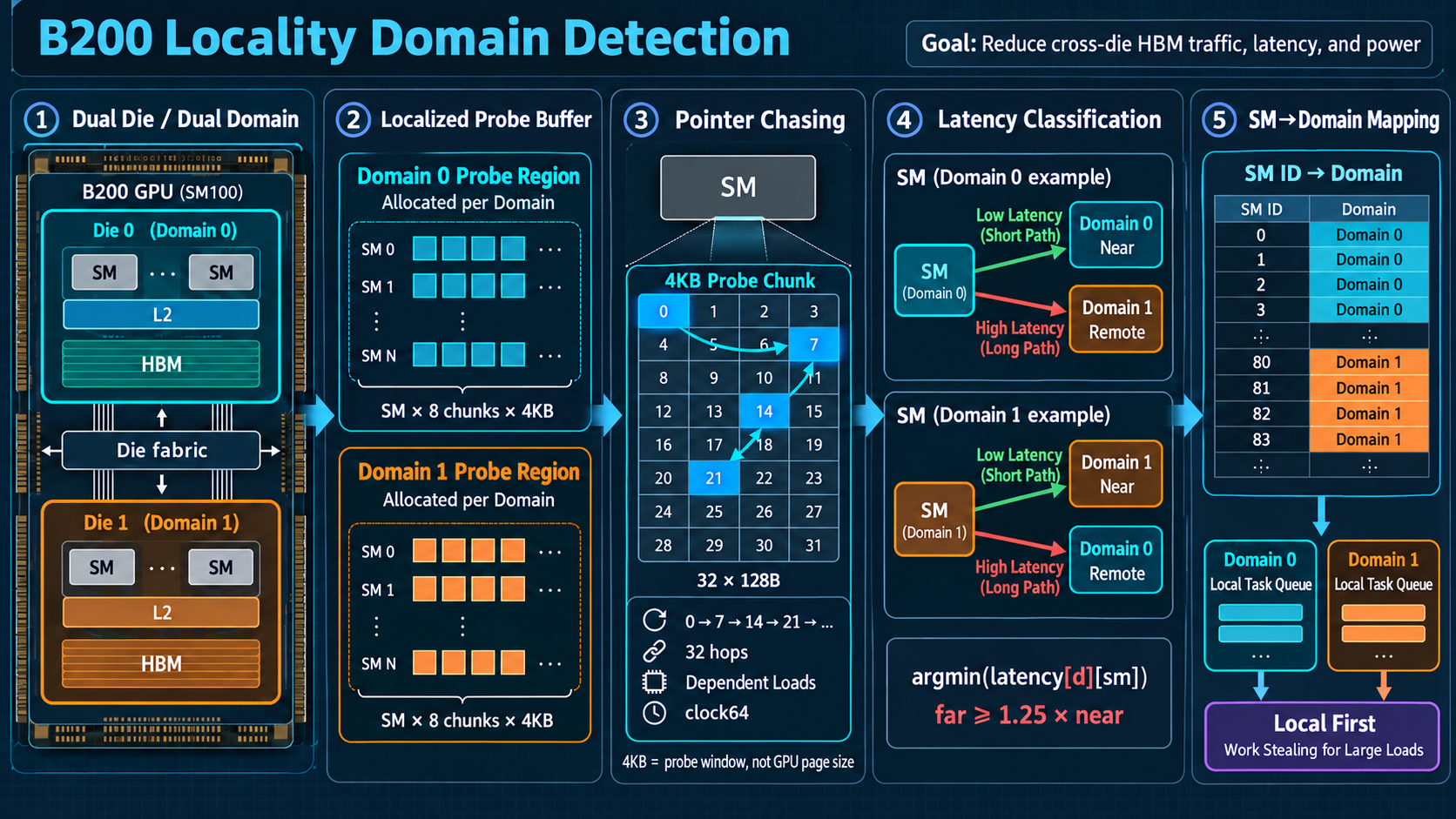
Task: Click the chip icon beside Dependent Loads
Action: pos(655,681)
